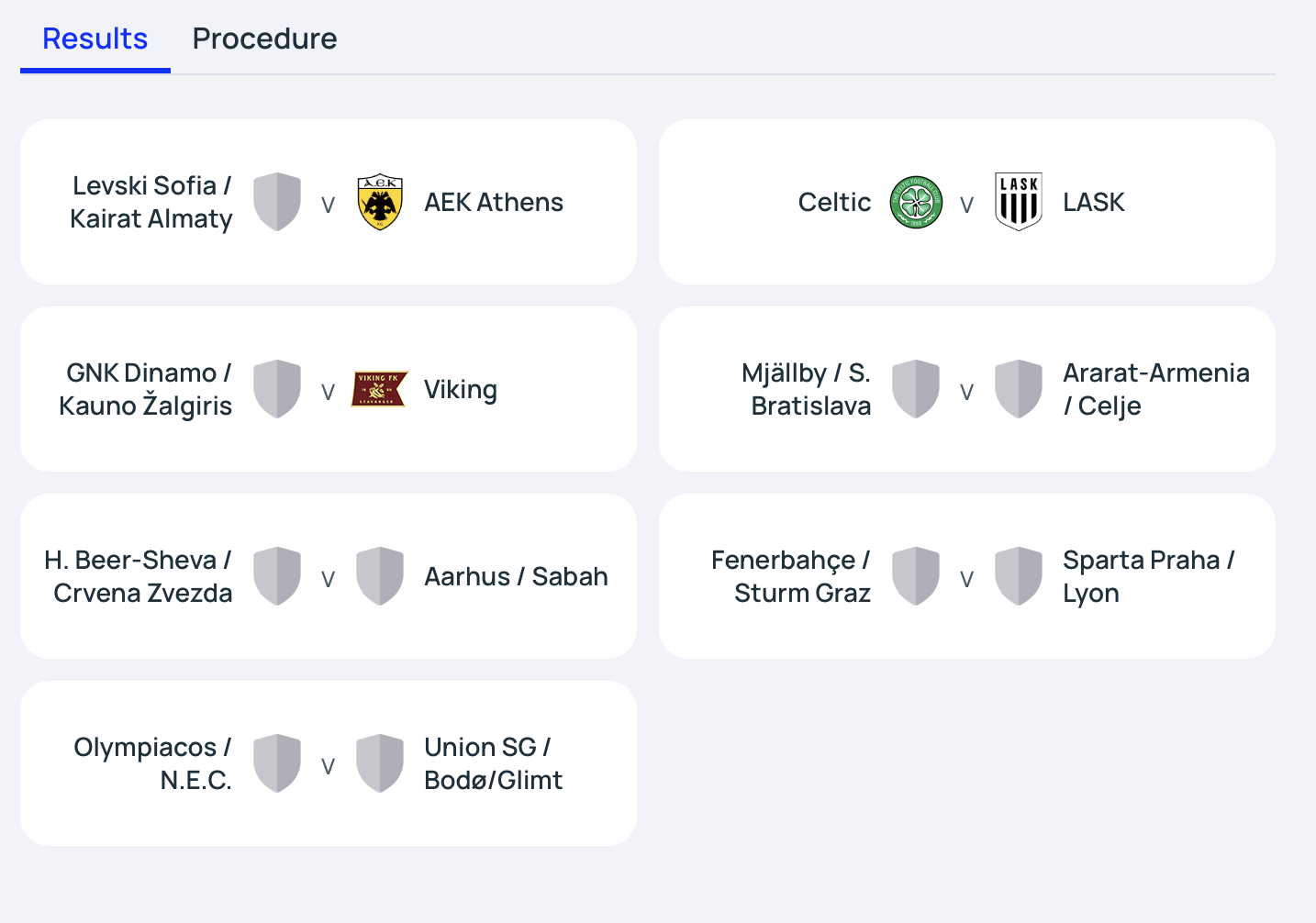Click the Viking team name
The width and height of the screenshot is (1316, 923).
[x=461, y=390]
